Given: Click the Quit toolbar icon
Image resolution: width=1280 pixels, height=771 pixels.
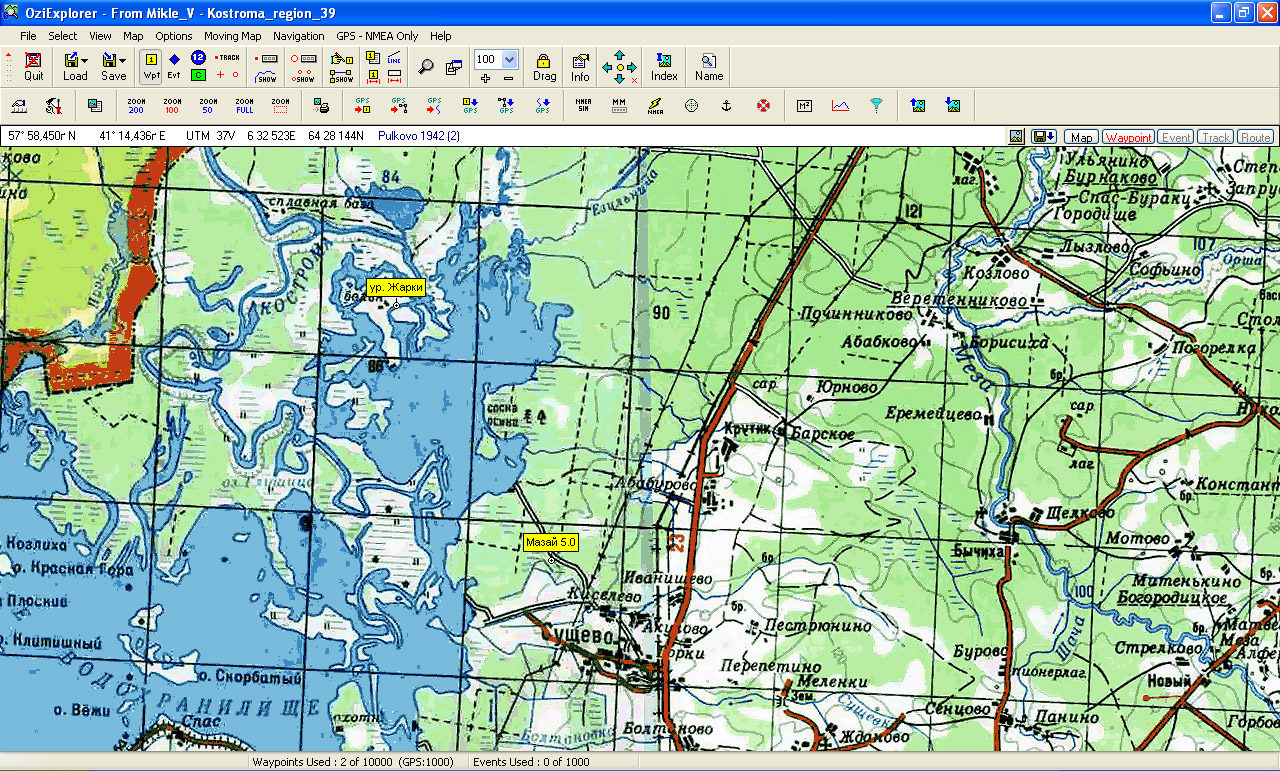Looking at the screenshot, I should tap(34, 66).
